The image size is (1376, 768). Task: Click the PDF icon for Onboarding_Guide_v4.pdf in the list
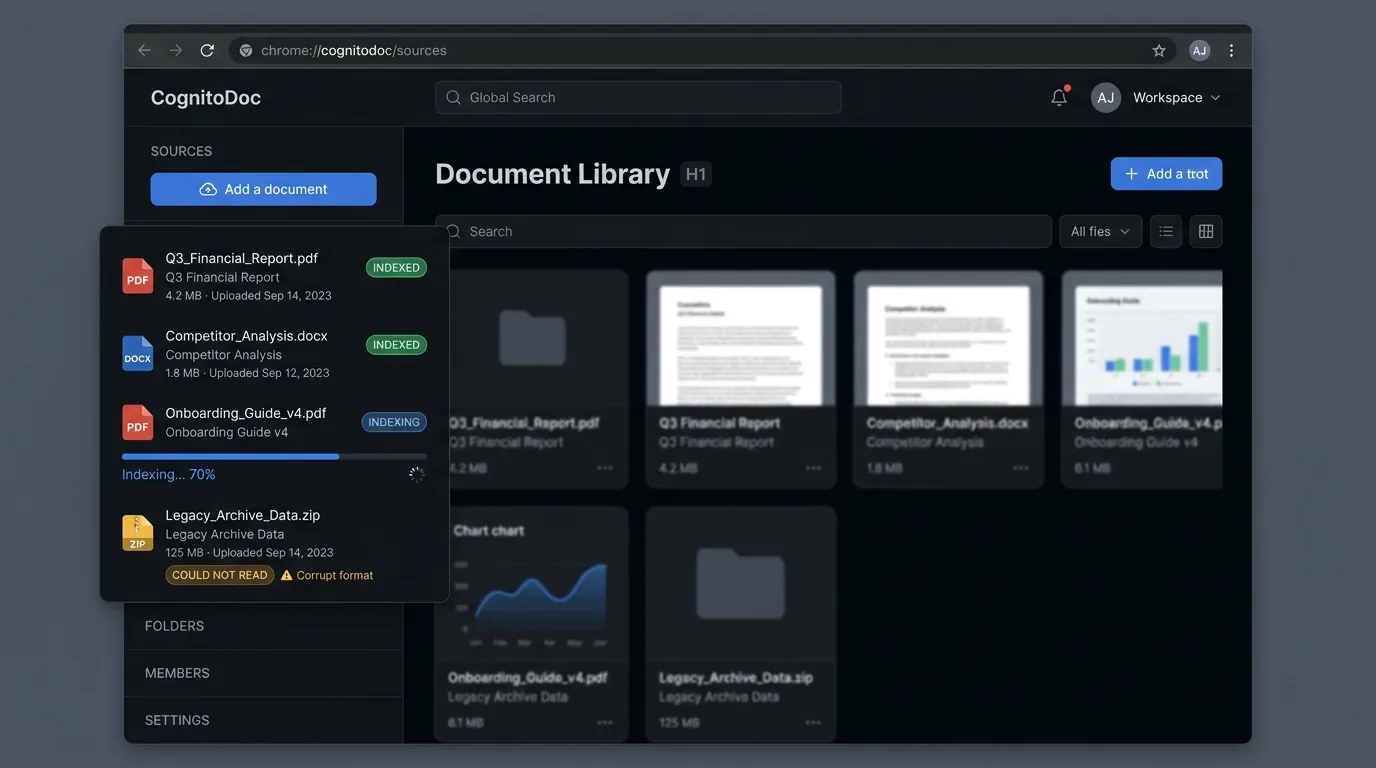[138, 422]
